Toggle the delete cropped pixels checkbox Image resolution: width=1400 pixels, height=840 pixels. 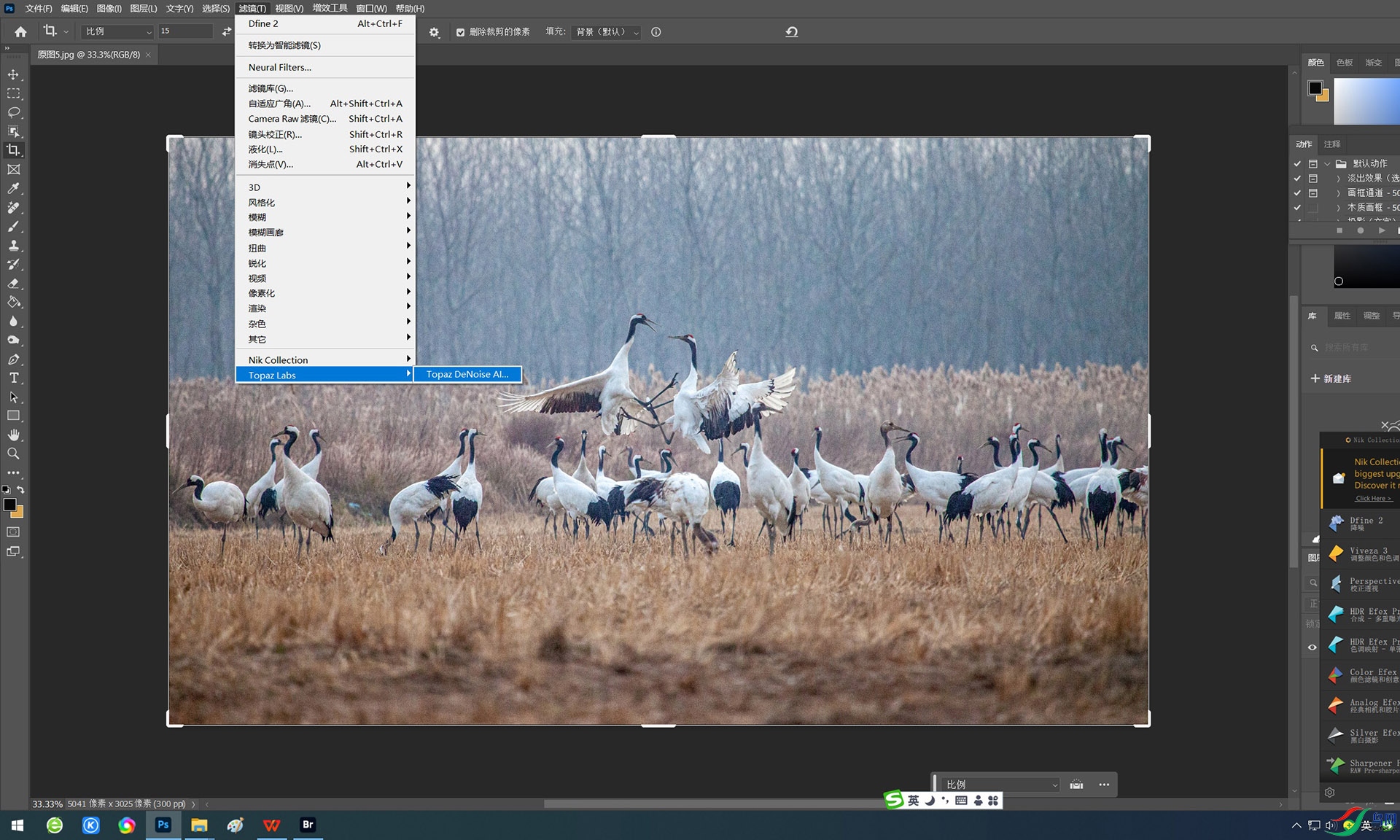pos(460,32)
